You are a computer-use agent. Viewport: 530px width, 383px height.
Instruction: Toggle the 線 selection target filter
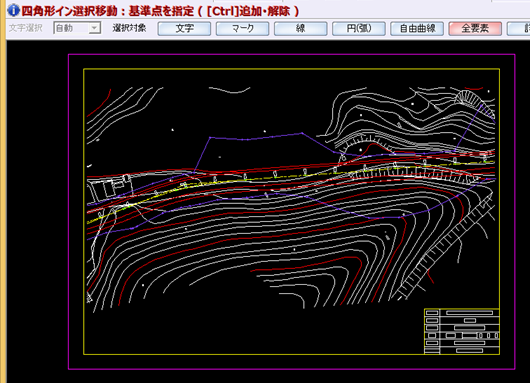[300, 28]
